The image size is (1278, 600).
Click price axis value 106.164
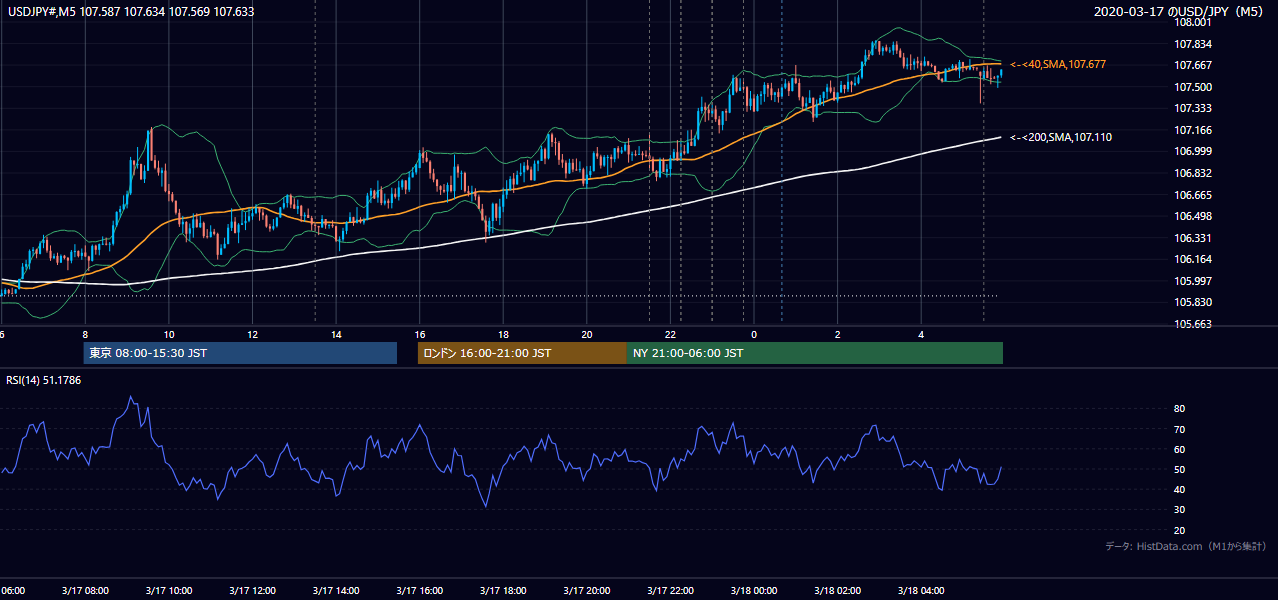tap(1193, 259)
